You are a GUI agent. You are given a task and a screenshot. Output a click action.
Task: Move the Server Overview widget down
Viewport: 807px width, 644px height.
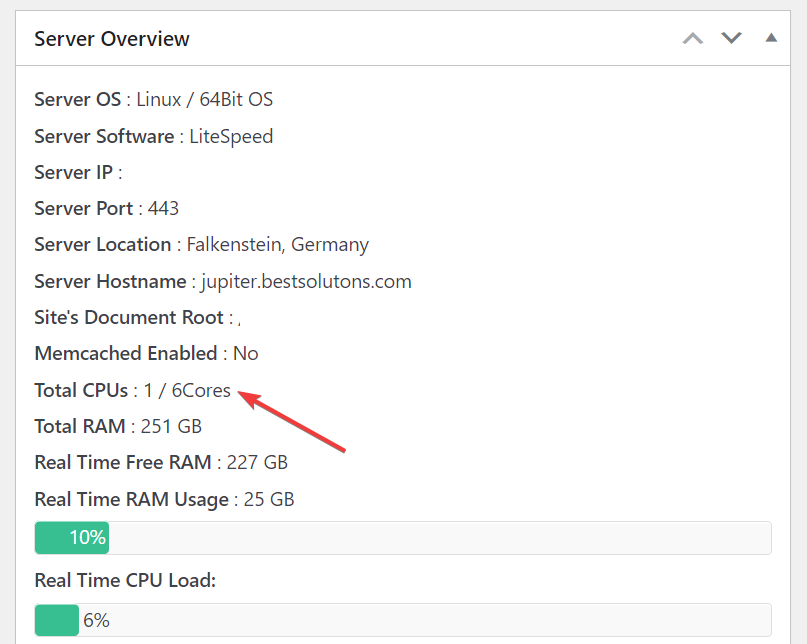[x=732, y=38]
